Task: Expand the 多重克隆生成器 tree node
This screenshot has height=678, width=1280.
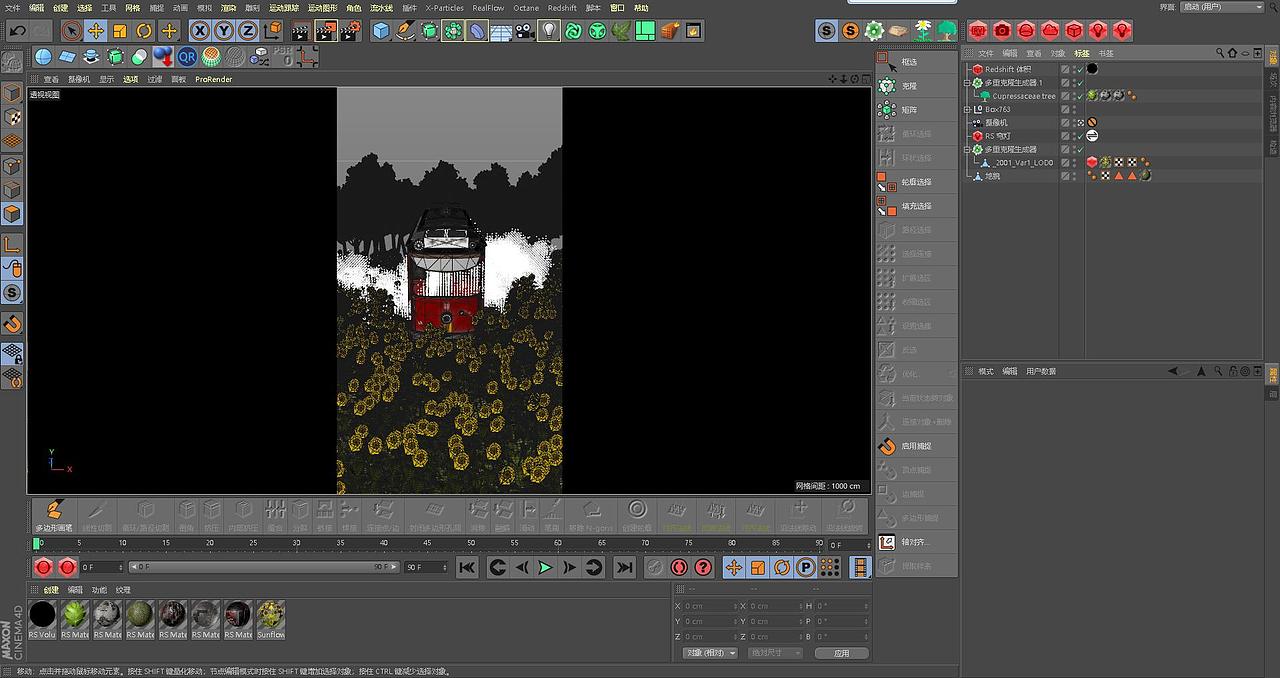Action: (967, 149)
